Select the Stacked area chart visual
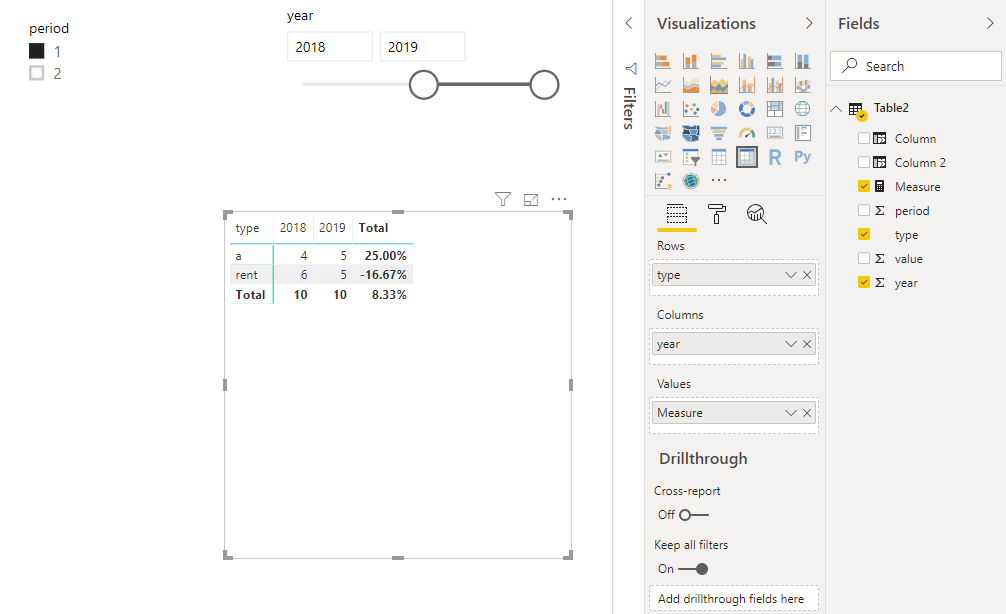Image resolution: width=1006 pixels, height=614 pixels. (x=719, y=85)
